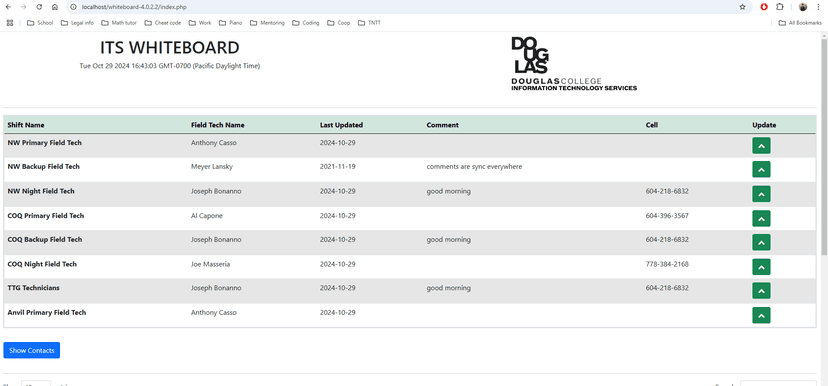Click the NW Primary Field Tech shift name
The height and width of the screenshot is (386, 828).
pos(44,143)
